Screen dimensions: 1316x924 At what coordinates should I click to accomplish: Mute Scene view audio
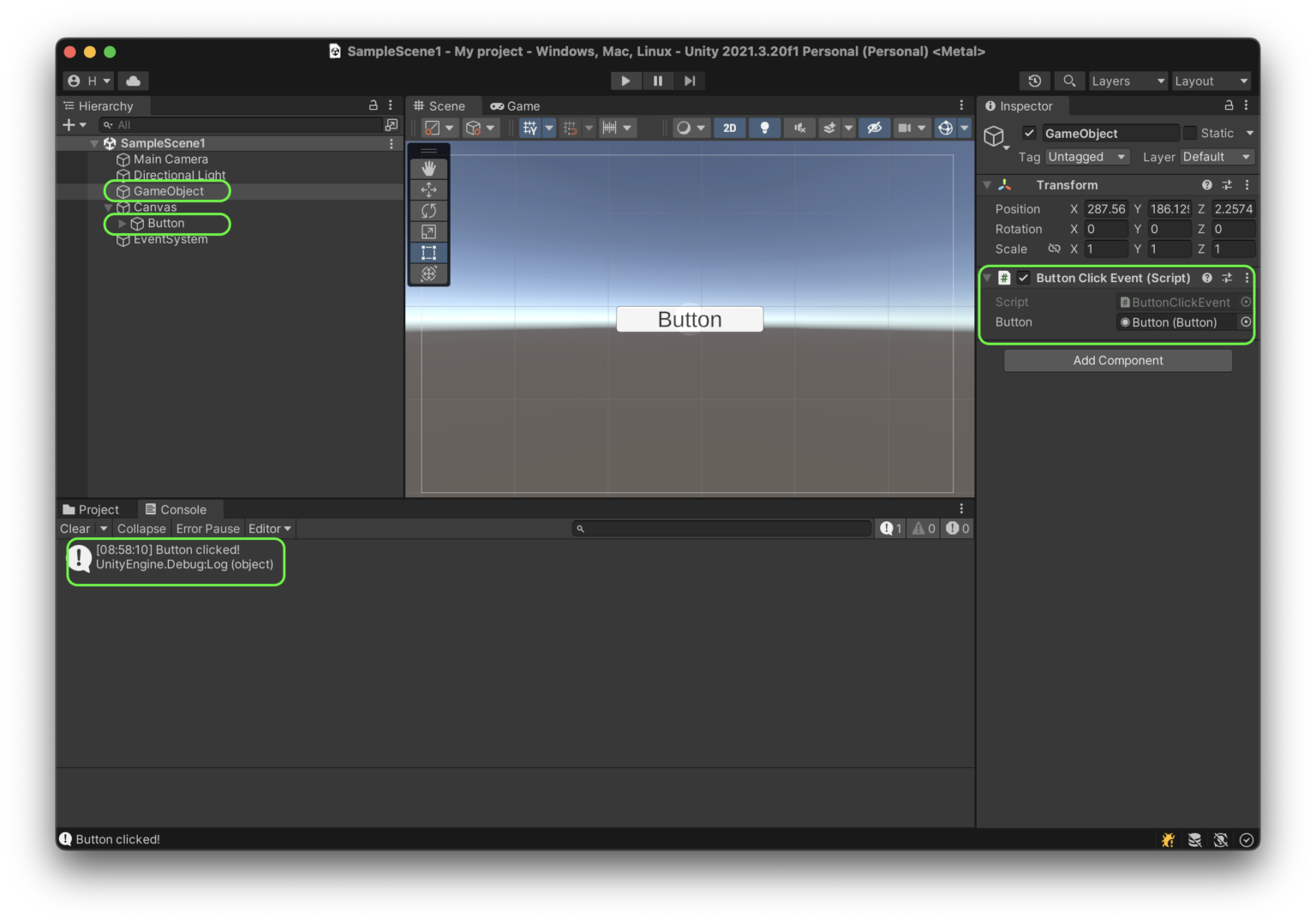799,127
